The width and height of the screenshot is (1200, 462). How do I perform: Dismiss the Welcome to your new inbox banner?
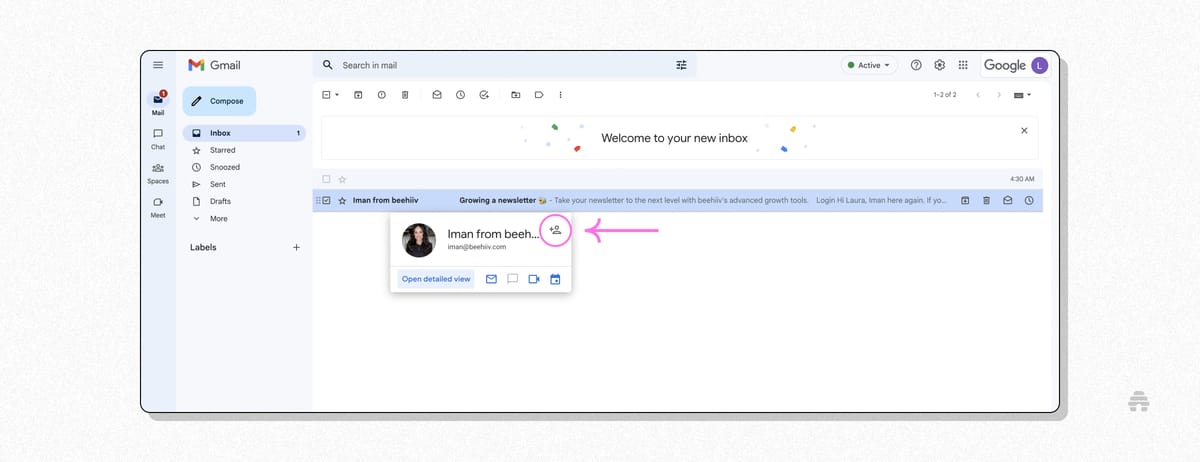pos(1023,131)
